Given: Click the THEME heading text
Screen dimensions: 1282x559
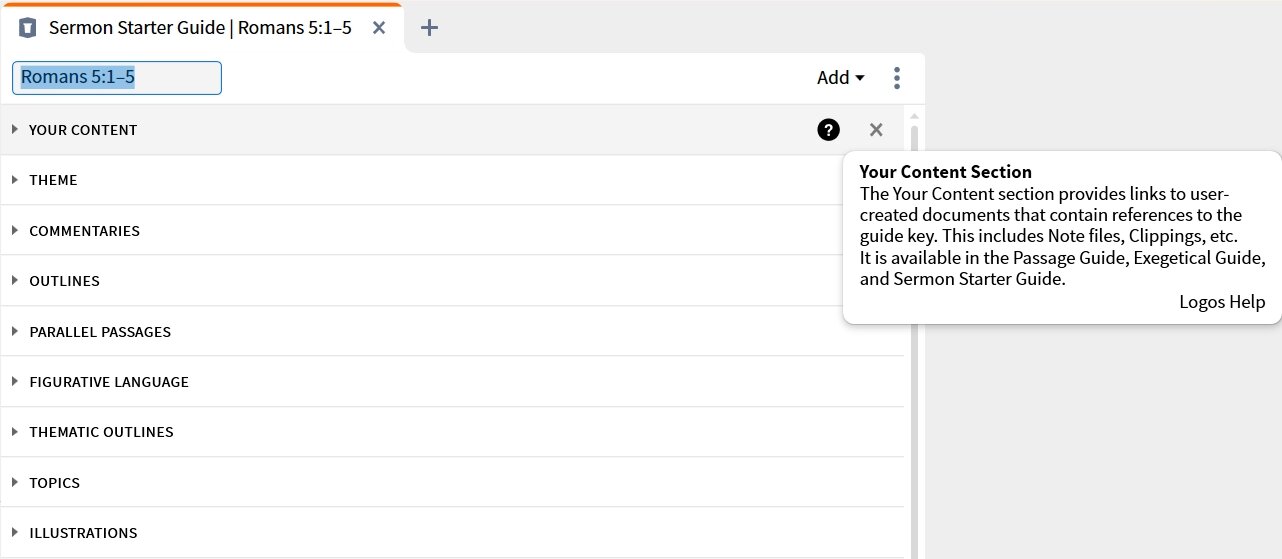Looking at the screenshot, I should (x=53, y=180).
